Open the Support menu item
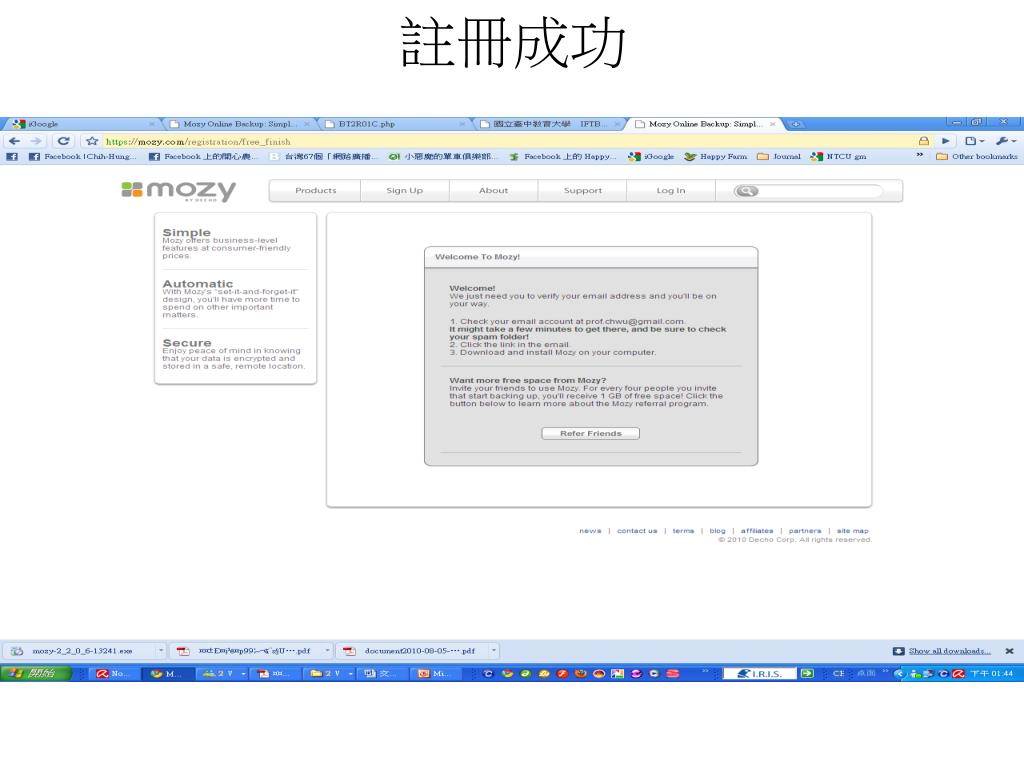The image size is (1024, 768). coord(583,191)
